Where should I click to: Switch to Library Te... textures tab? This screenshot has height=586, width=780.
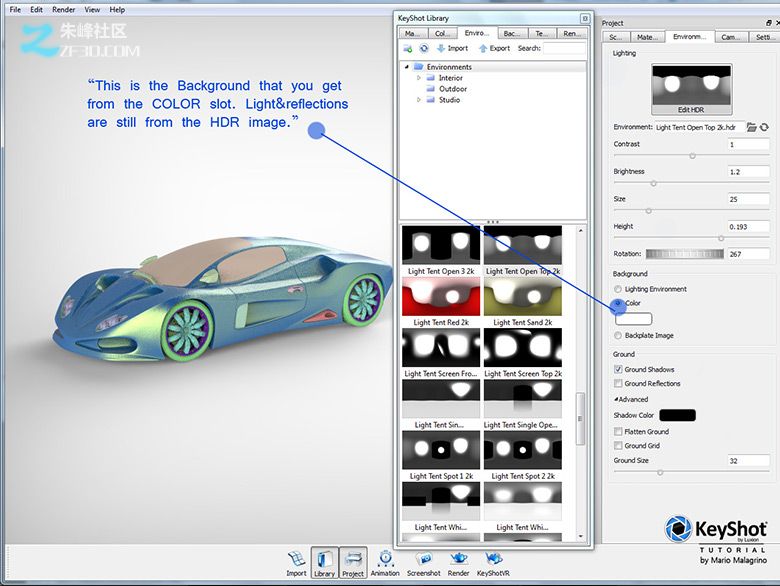(x=542, y=34)
